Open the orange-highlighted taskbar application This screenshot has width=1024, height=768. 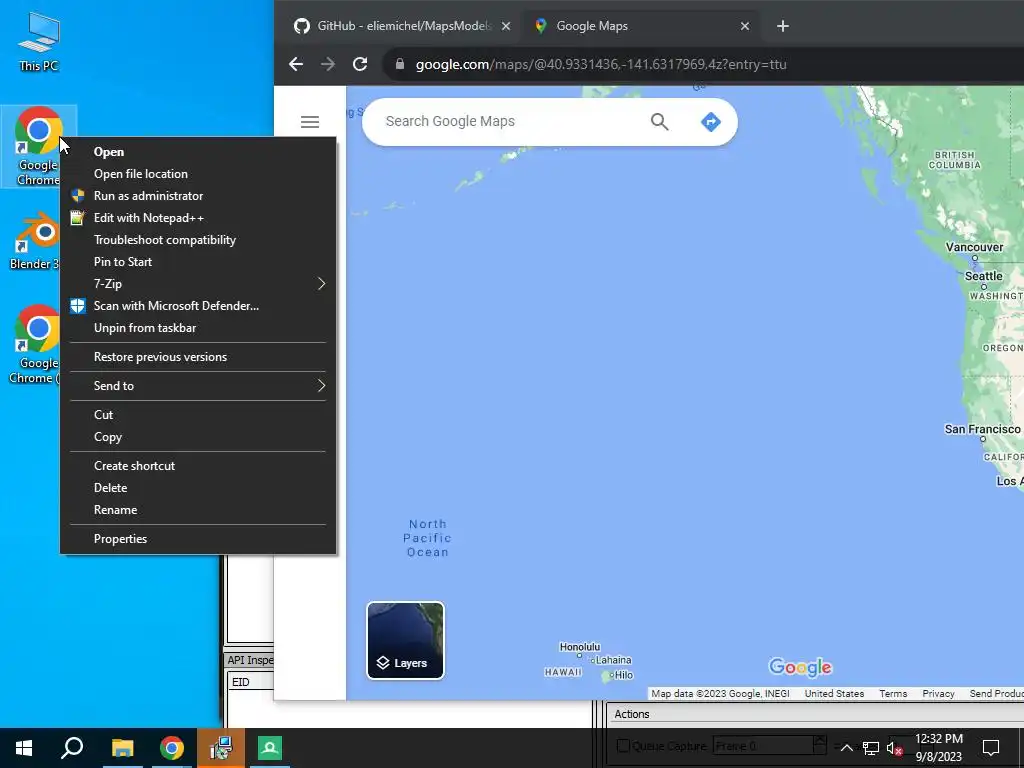(x=221, y=748)
